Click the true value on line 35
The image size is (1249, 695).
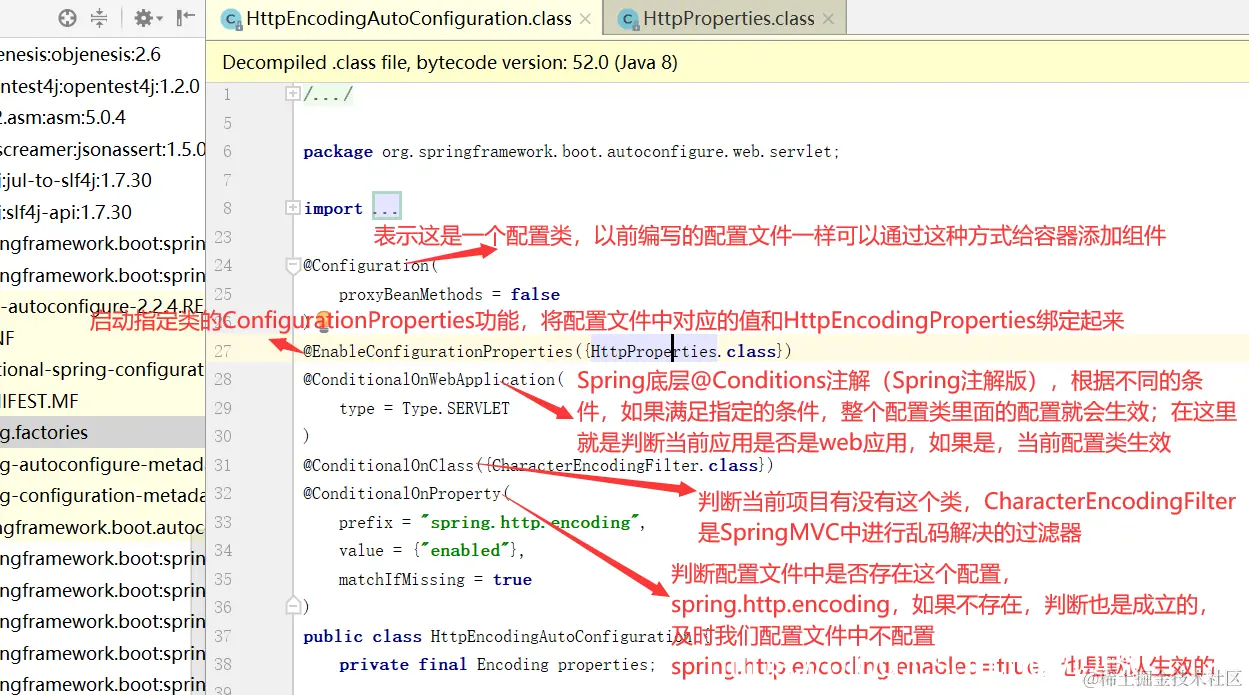tap(512, 579)
